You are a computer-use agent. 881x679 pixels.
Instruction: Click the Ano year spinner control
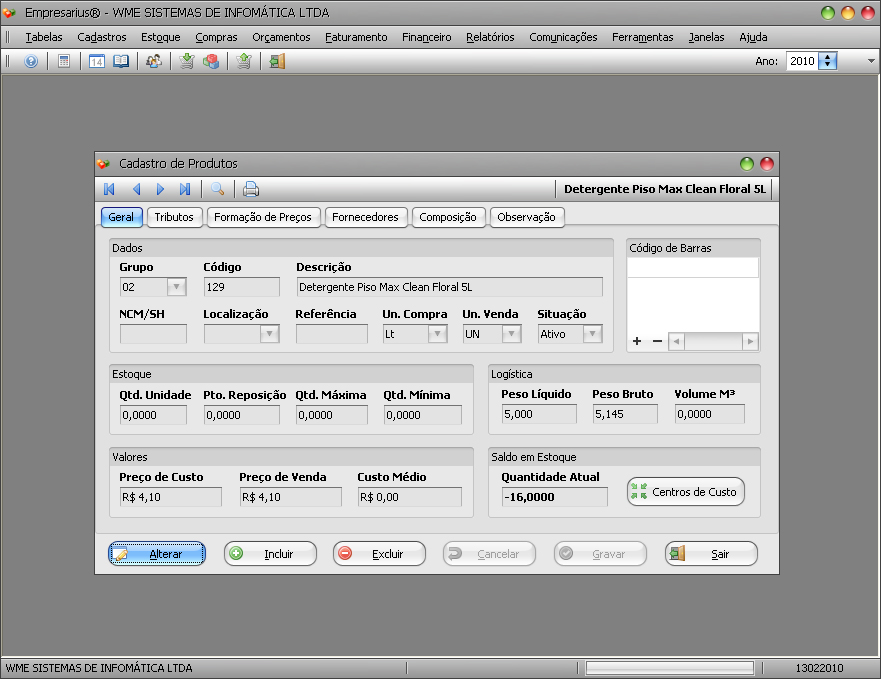click(x=827, y=61)
